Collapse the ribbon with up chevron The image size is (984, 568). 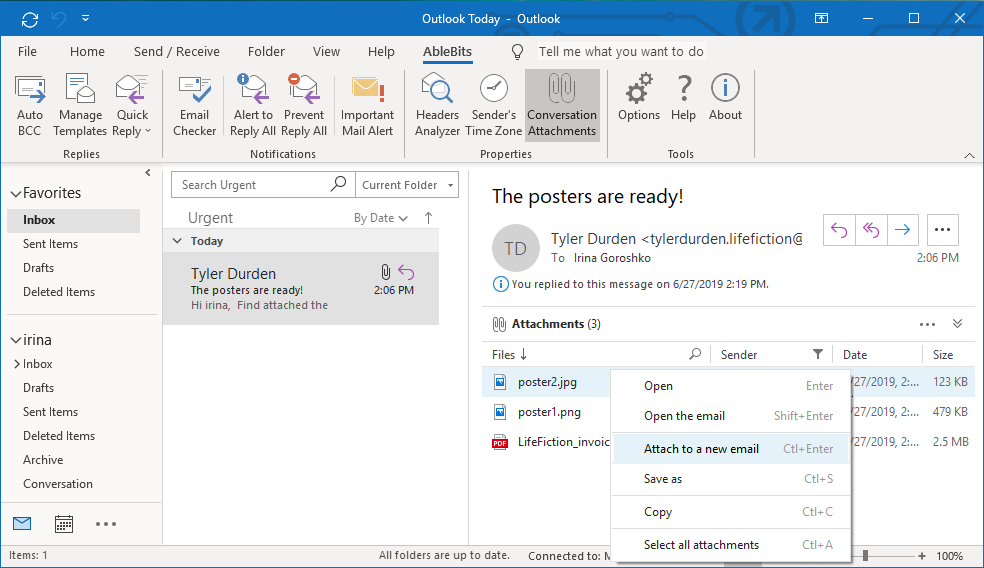(970, 155)
